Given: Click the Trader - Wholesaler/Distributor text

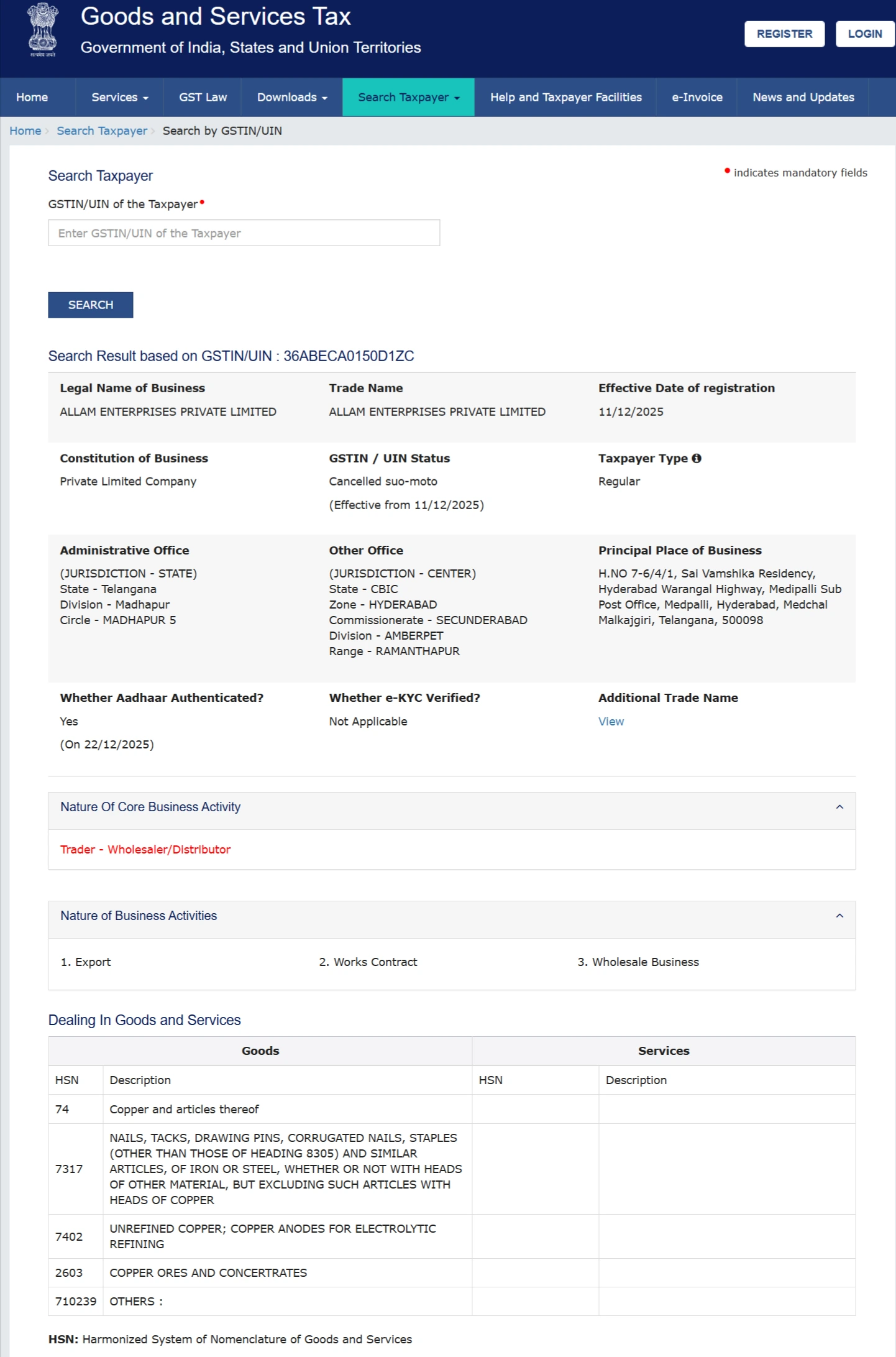Looking at the screenshot, I should click(x=145, y=849).
